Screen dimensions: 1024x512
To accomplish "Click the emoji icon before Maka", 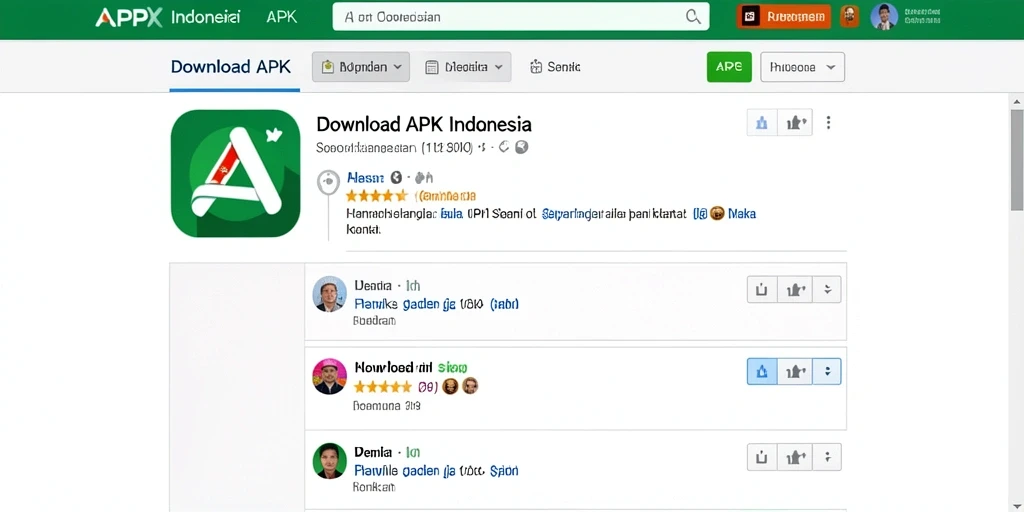I will [717, 213].
